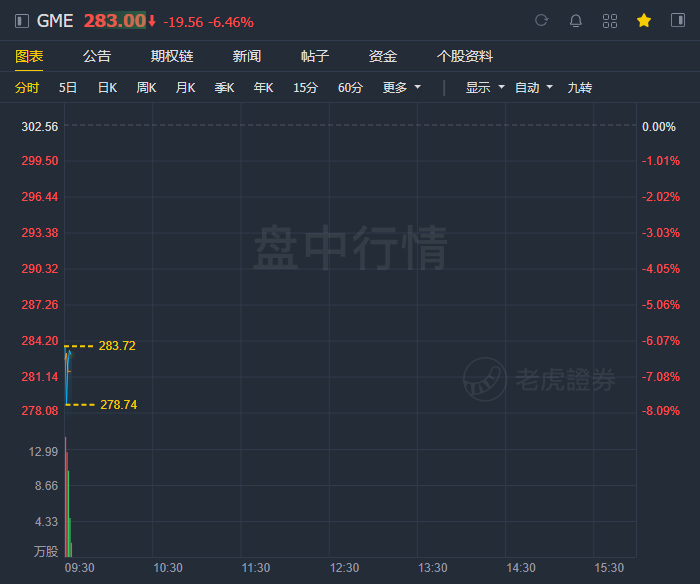Viewport: 700px width, 584px height.
Task: Select the 分时 intraday chart period
Action: click(x=27, y=88)
